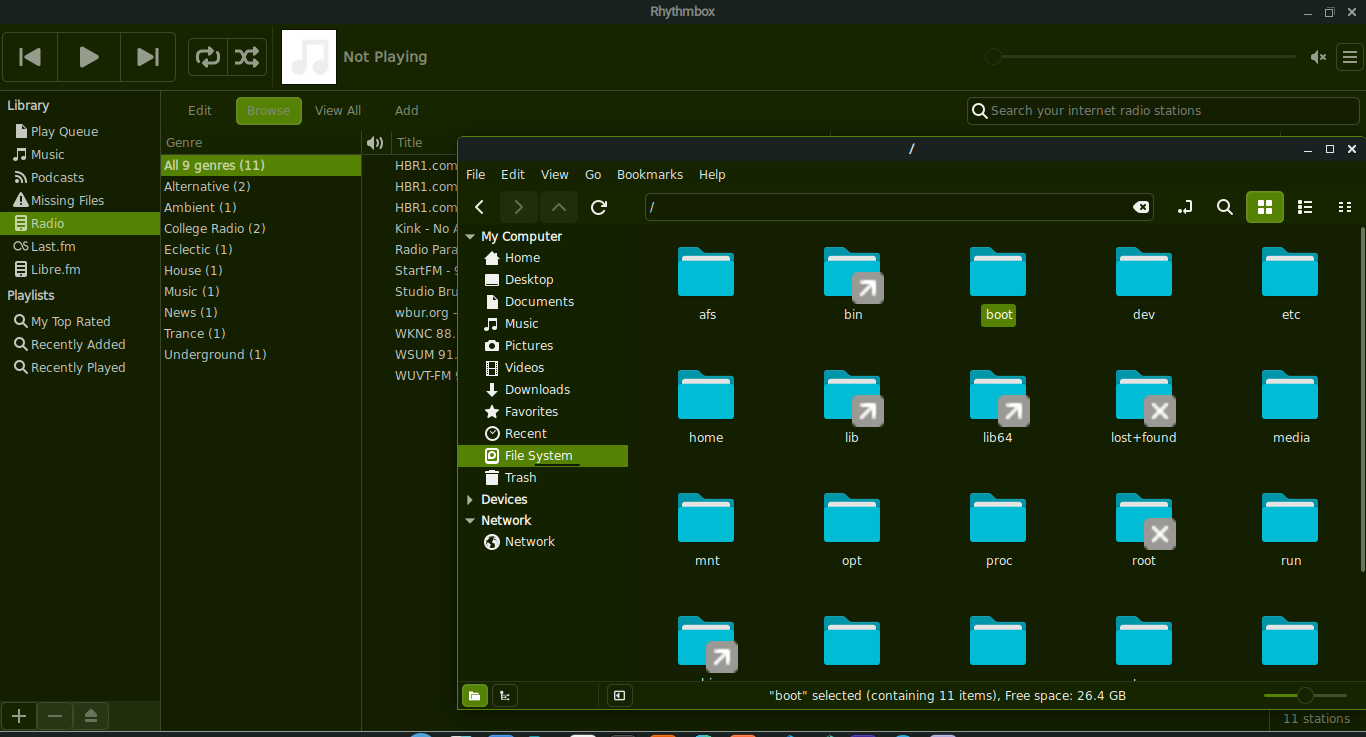Collapse the Network section header
The width and height of the screenshot is (1366, 737).
pyautogui.click(x=470, y=521)
